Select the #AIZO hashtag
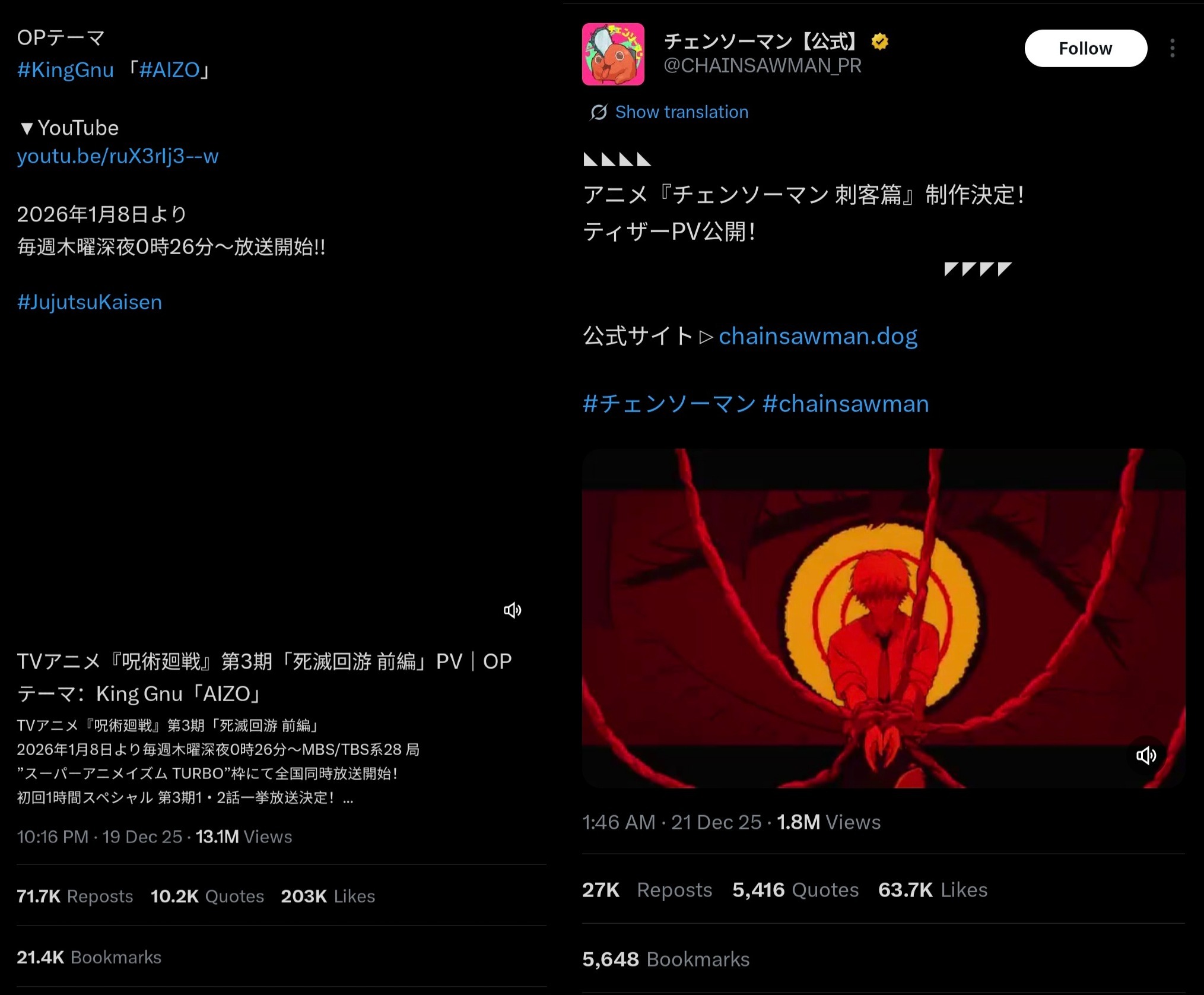The height and width of the screenshot is (995, 1204). tap(170, 70)
